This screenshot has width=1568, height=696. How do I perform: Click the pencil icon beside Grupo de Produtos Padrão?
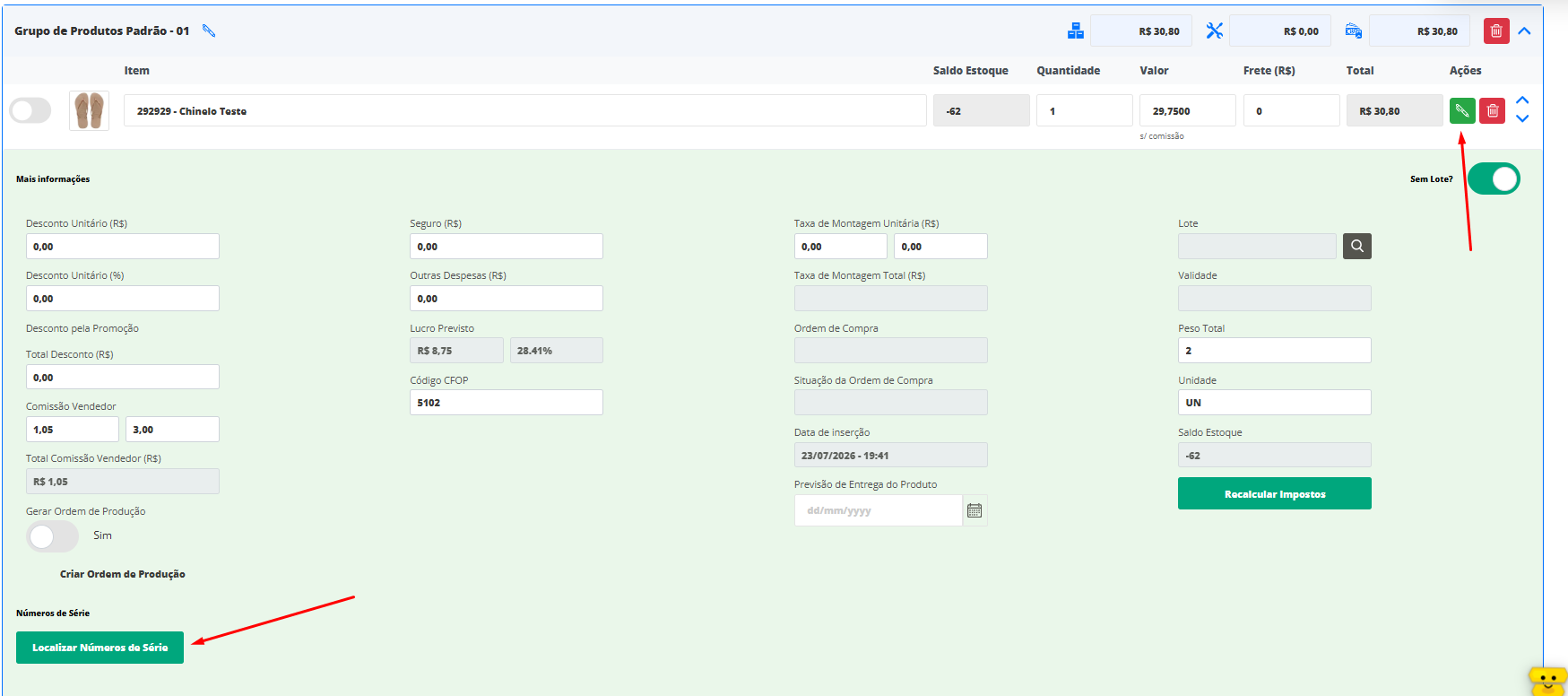[209, 31]
